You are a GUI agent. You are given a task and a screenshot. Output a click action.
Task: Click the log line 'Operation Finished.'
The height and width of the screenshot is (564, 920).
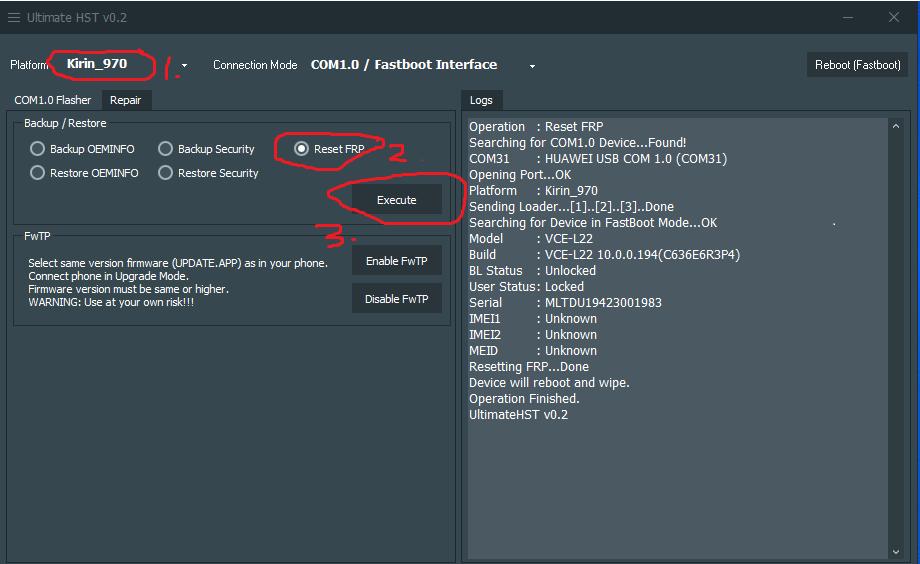[524, 399]
